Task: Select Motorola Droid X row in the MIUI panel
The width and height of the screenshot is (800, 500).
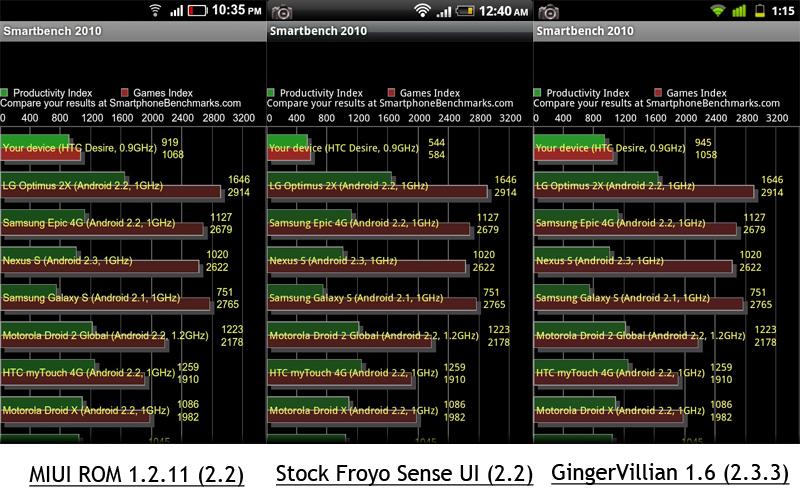Action: [x=100, y=411]
